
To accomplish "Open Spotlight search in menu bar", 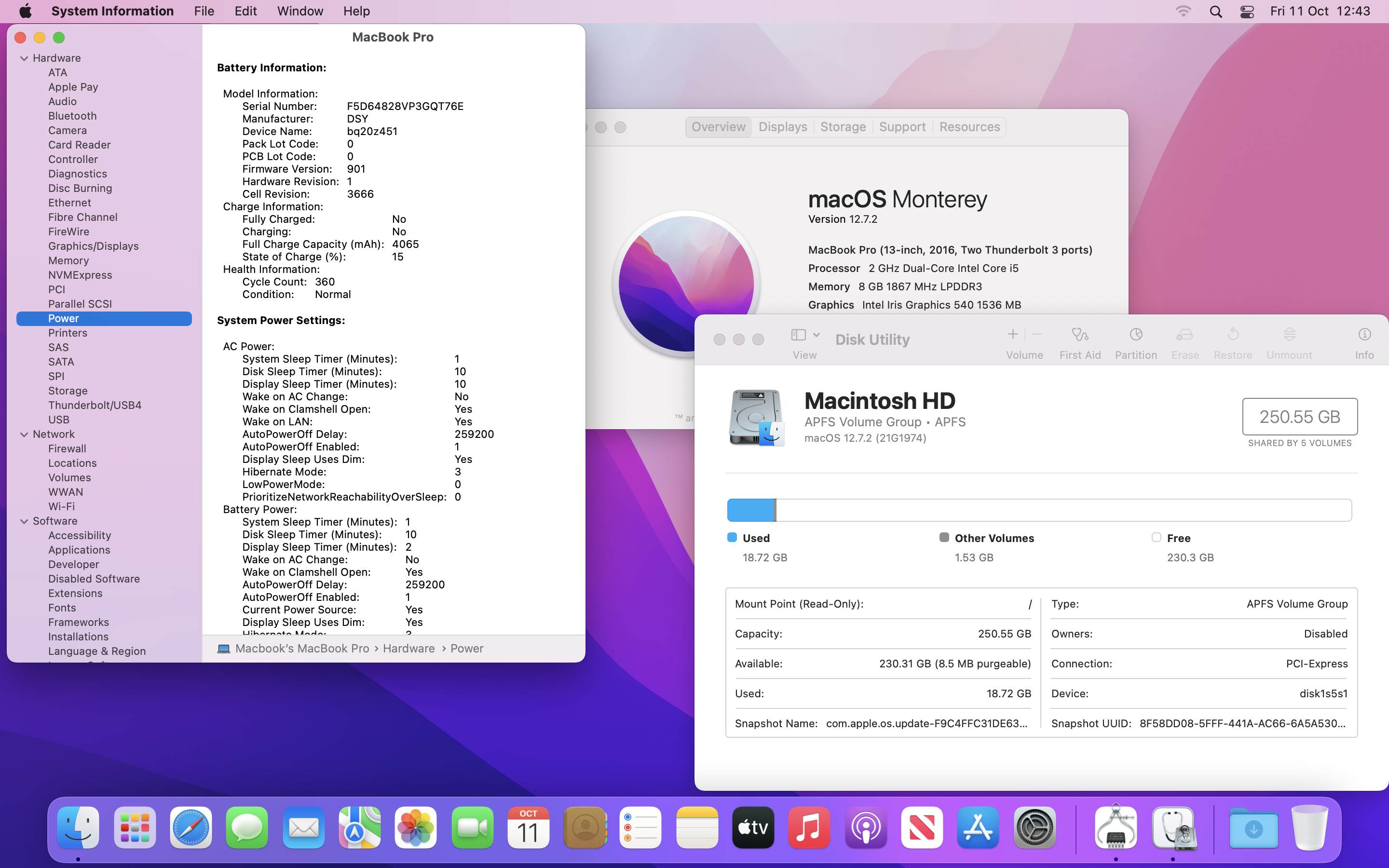I will (x=1215, y=11).
